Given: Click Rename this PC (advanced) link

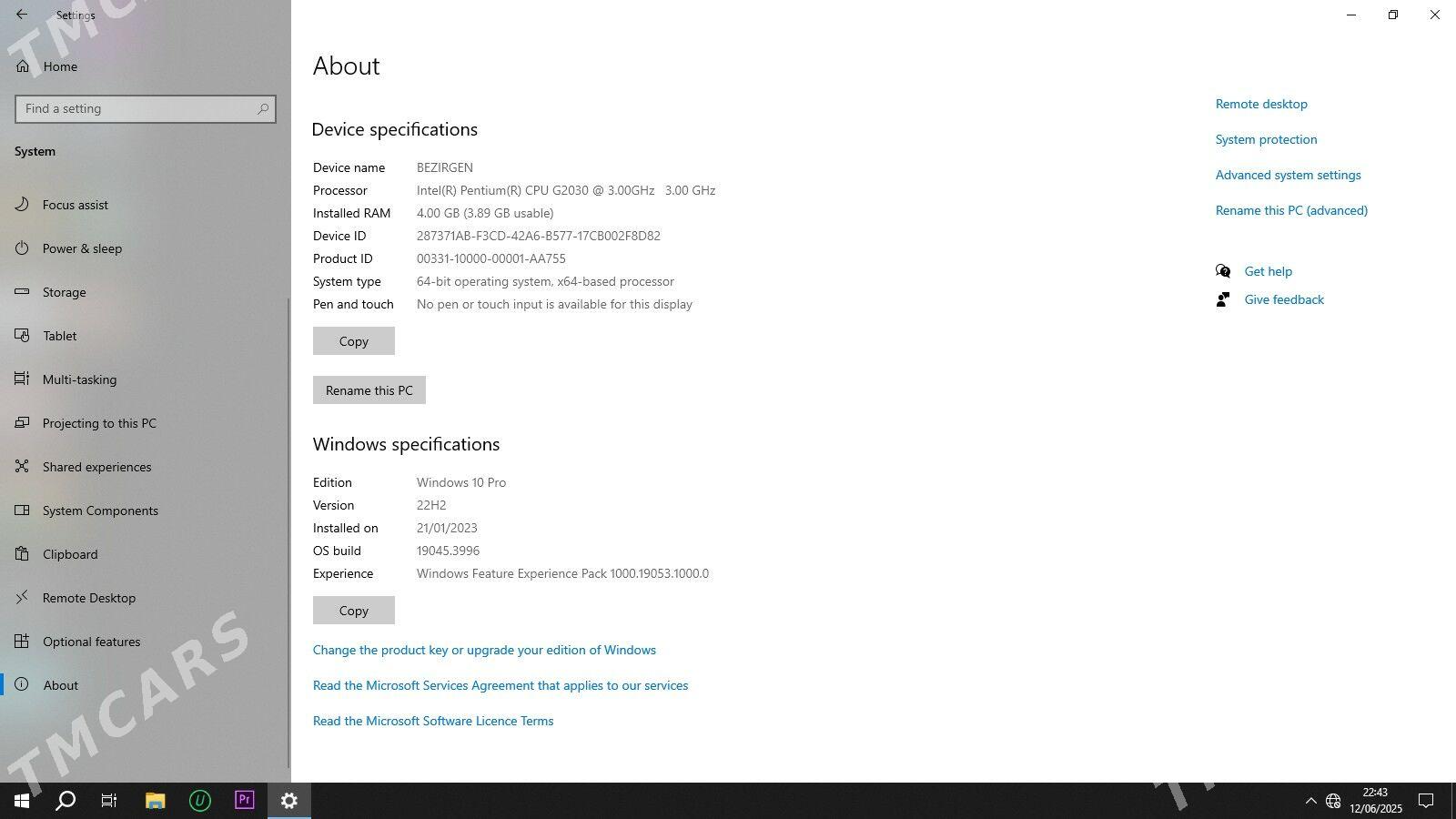Looking at the screenshot, I should pyautogui.click(x=1291, y=210).
